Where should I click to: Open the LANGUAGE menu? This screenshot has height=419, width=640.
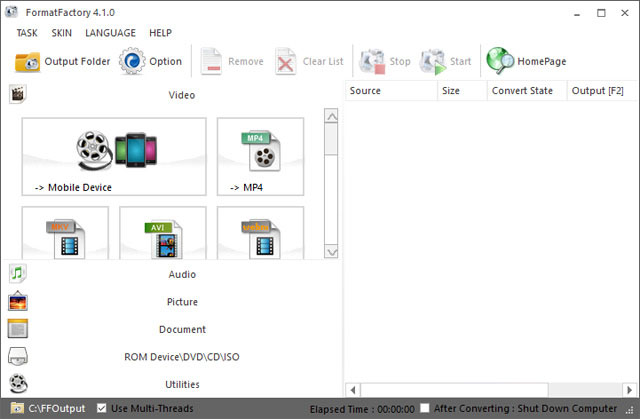tap(110, 33)
